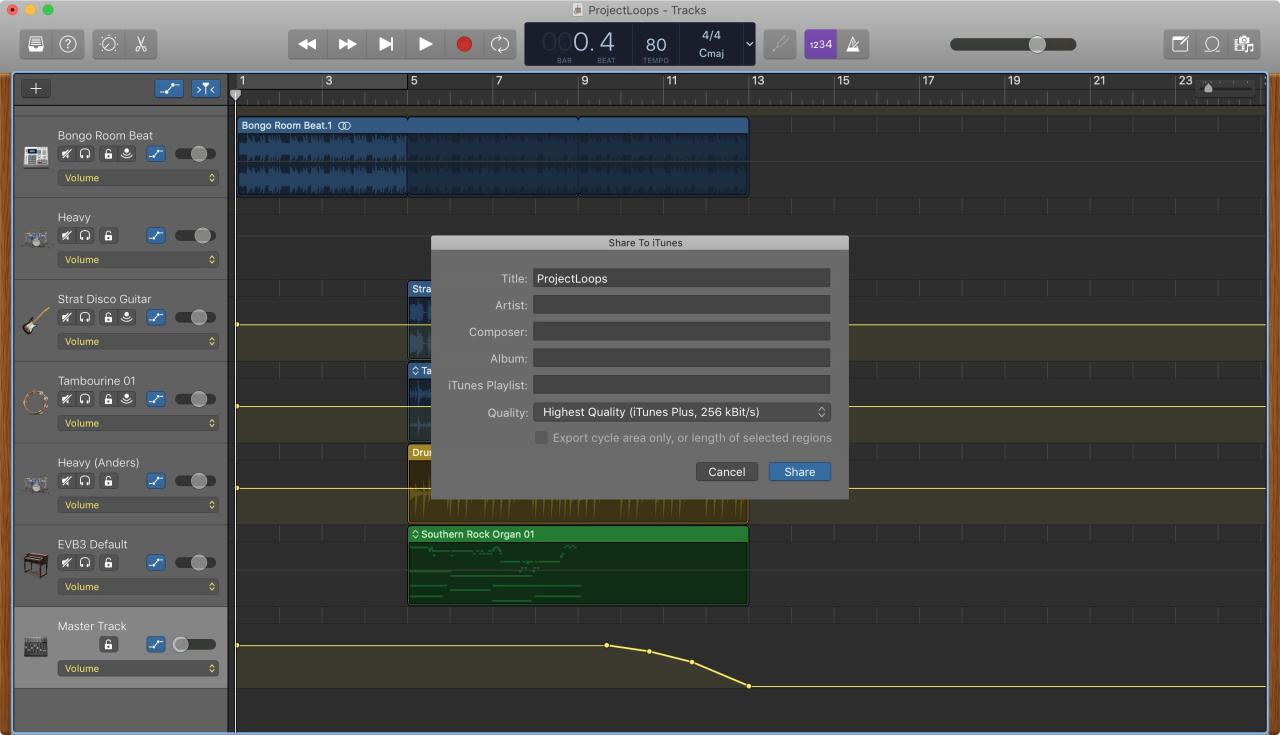1280x735 pixels.
Task: Click the Record button
Action: point(464,44)
